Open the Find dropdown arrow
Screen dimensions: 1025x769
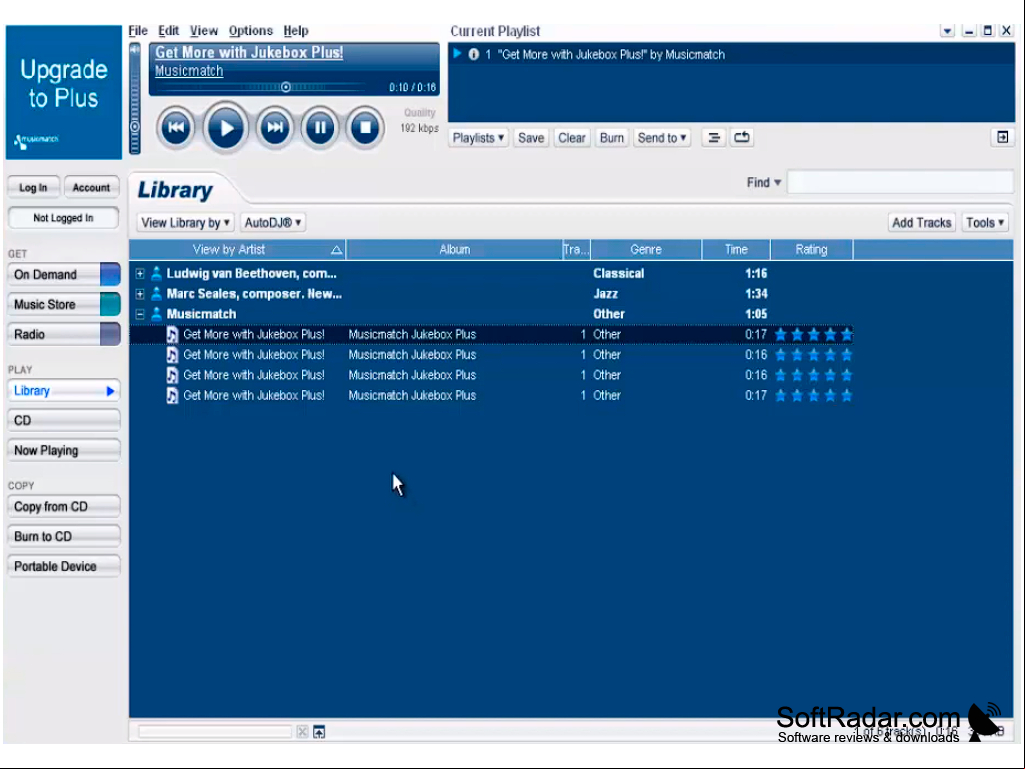[777, 182]
